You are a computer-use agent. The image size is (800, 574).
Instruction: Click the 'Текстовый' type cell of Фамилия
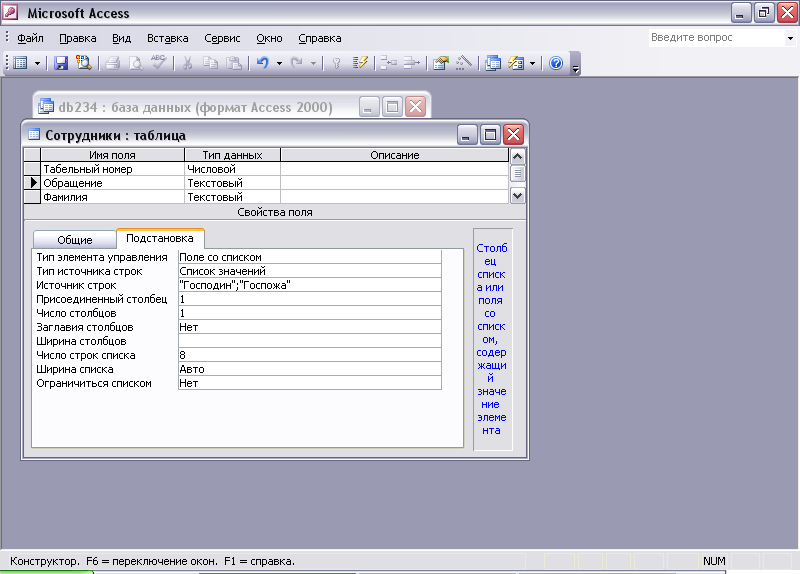[x=232, y=197]
